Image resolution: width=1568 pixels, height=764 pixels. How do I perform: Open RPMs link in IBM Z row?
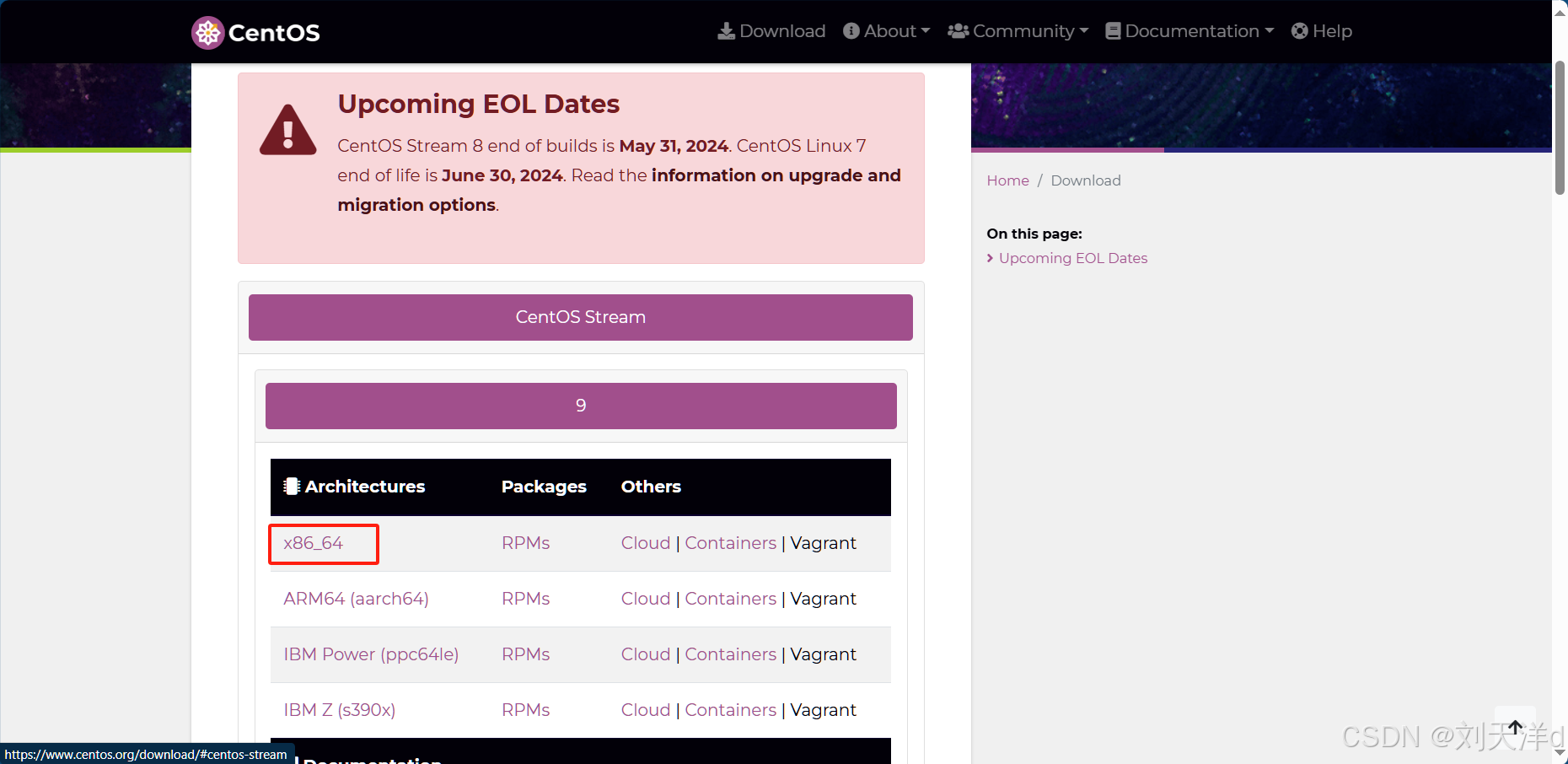[x=525, y=710]
